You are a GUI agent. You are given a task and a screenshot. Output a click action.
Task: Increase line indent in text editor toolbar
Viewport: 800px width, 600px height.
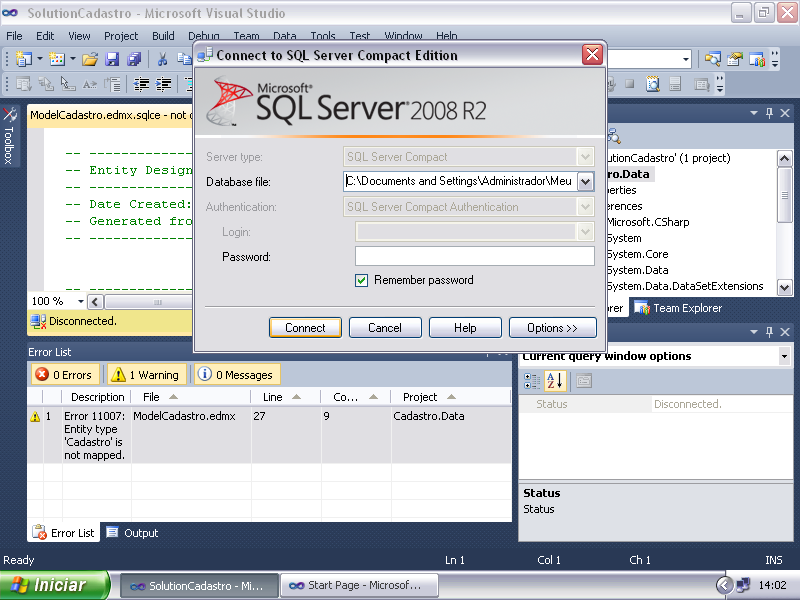pyautogui.click(x=163, y=84)
